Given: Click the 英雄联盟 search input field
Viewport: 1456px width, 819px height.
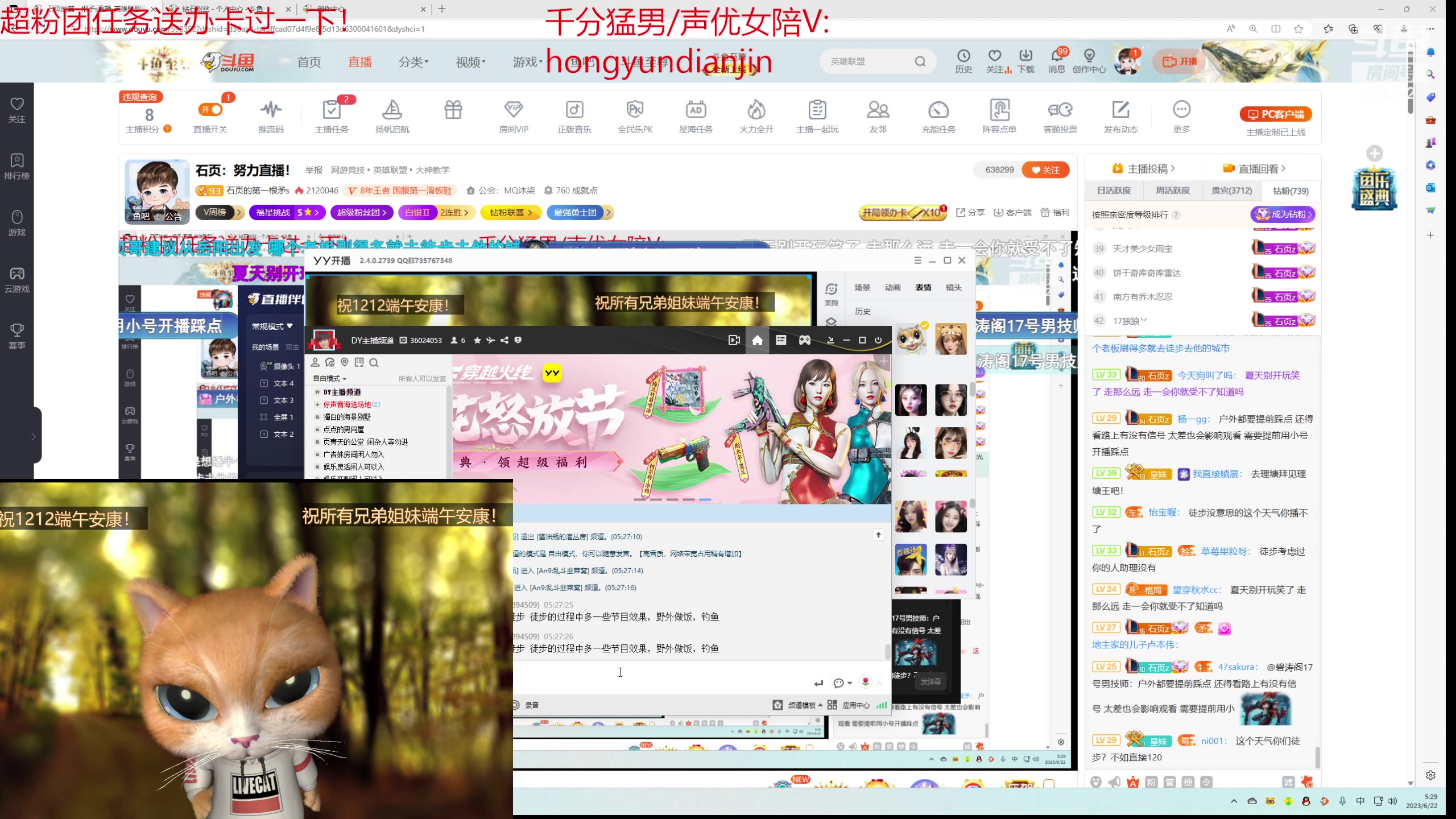Looking at the screenshot, I should click(867, 61).
